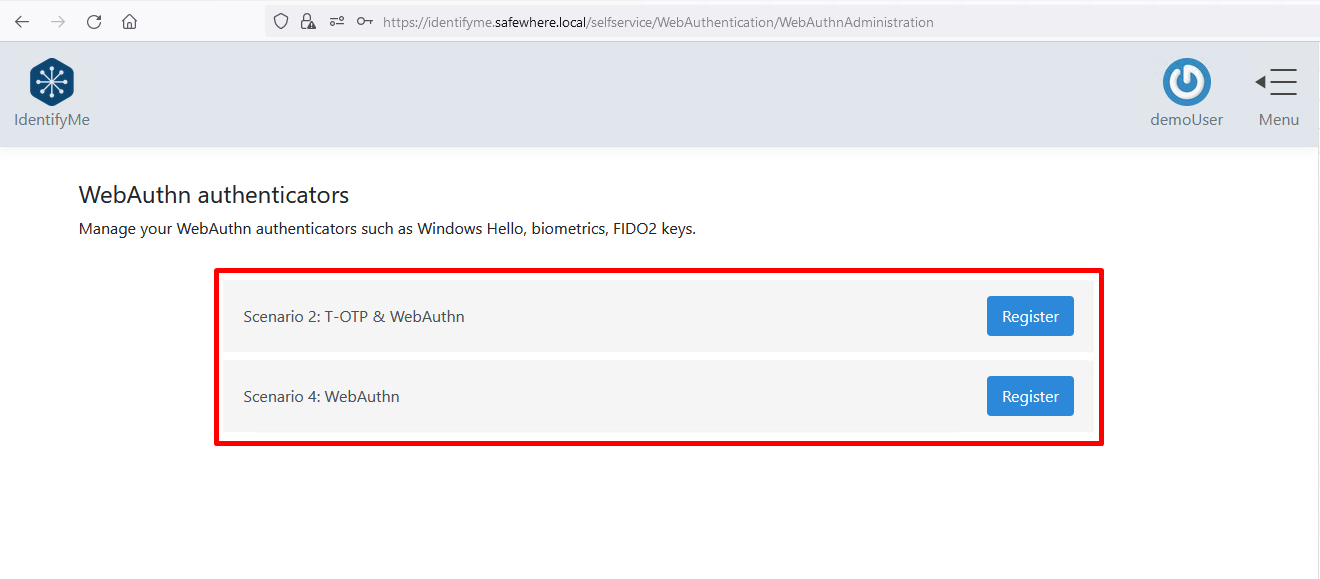Open the Menu text label
Image resolution: width=1320 pixels, height=579 pixels.
click(1278, 120)
